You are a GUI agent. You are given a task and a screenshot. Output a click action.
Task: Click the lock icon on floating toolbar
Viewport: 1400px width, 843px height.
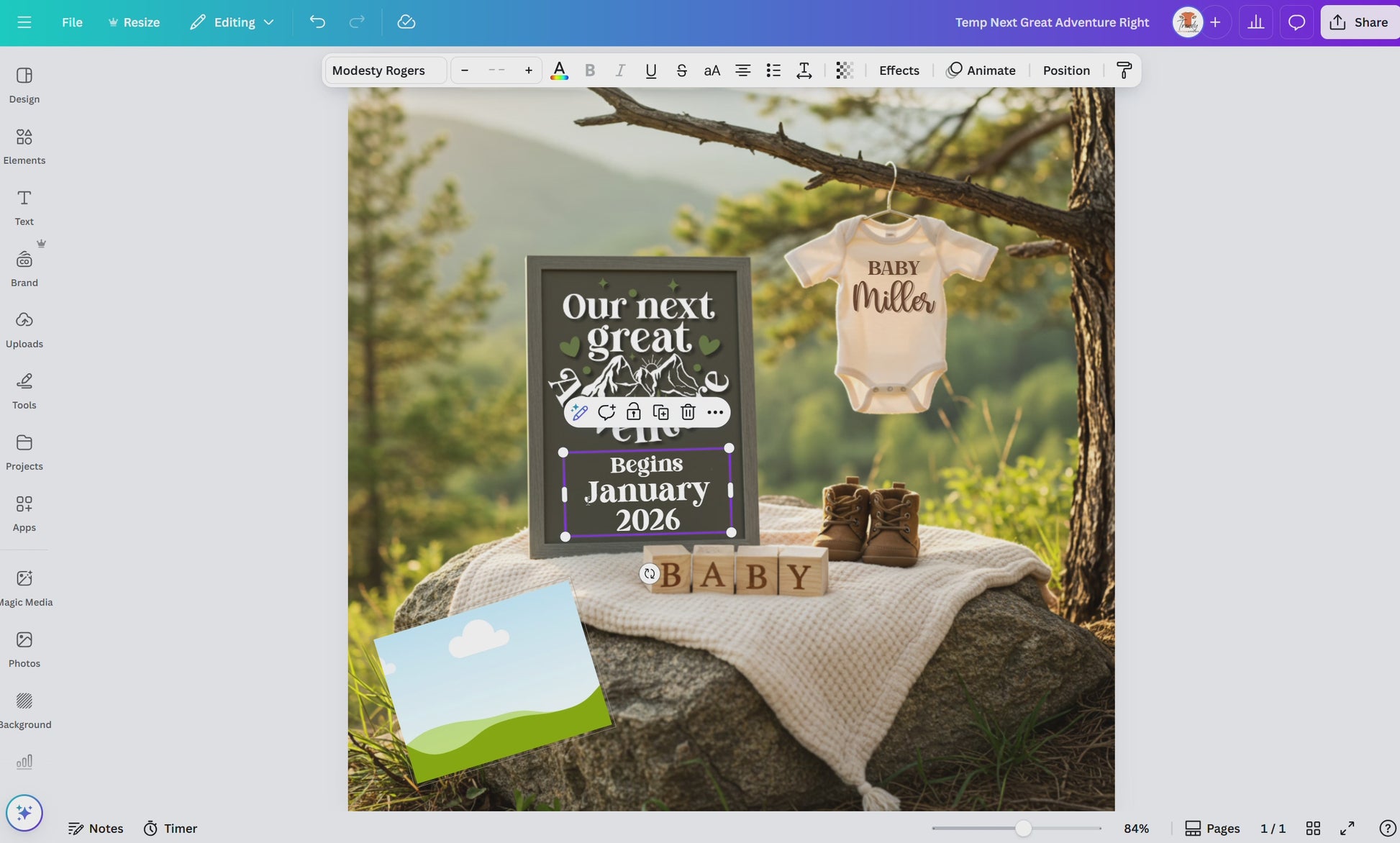tap(633, 412)
